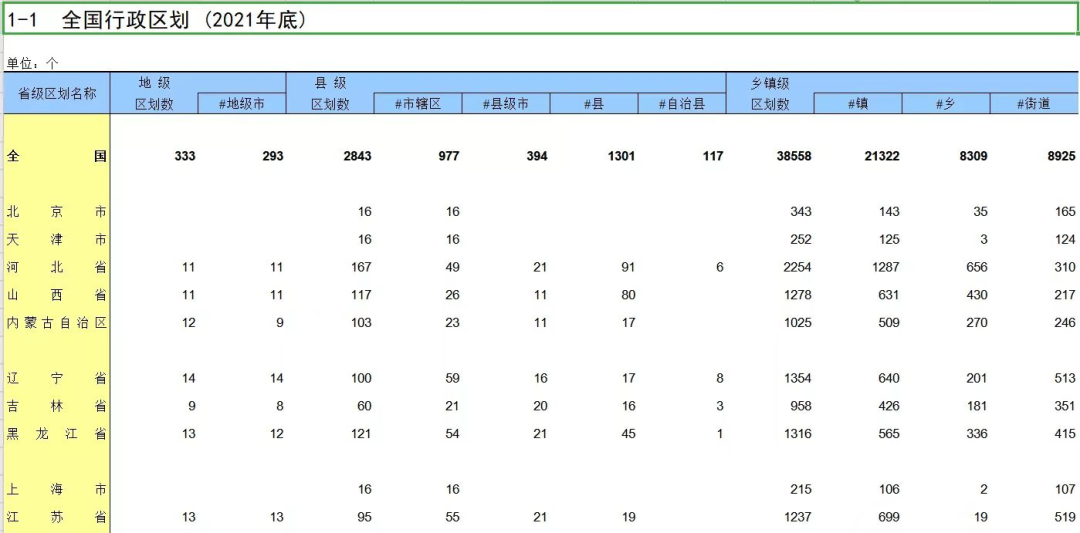The height and width of the screenshot is (533, 1080).
Task: Click the "#地级市" column header
Action: click(x=241, y=104)
